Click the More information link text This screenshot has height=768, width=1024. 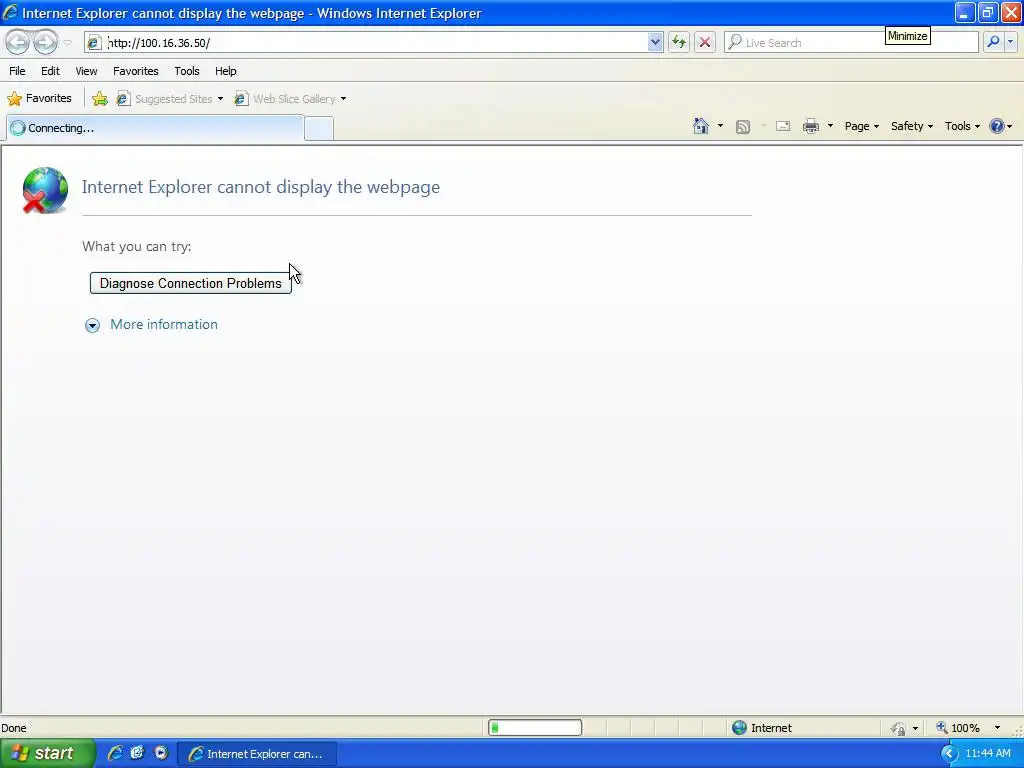tap(164, 325)
